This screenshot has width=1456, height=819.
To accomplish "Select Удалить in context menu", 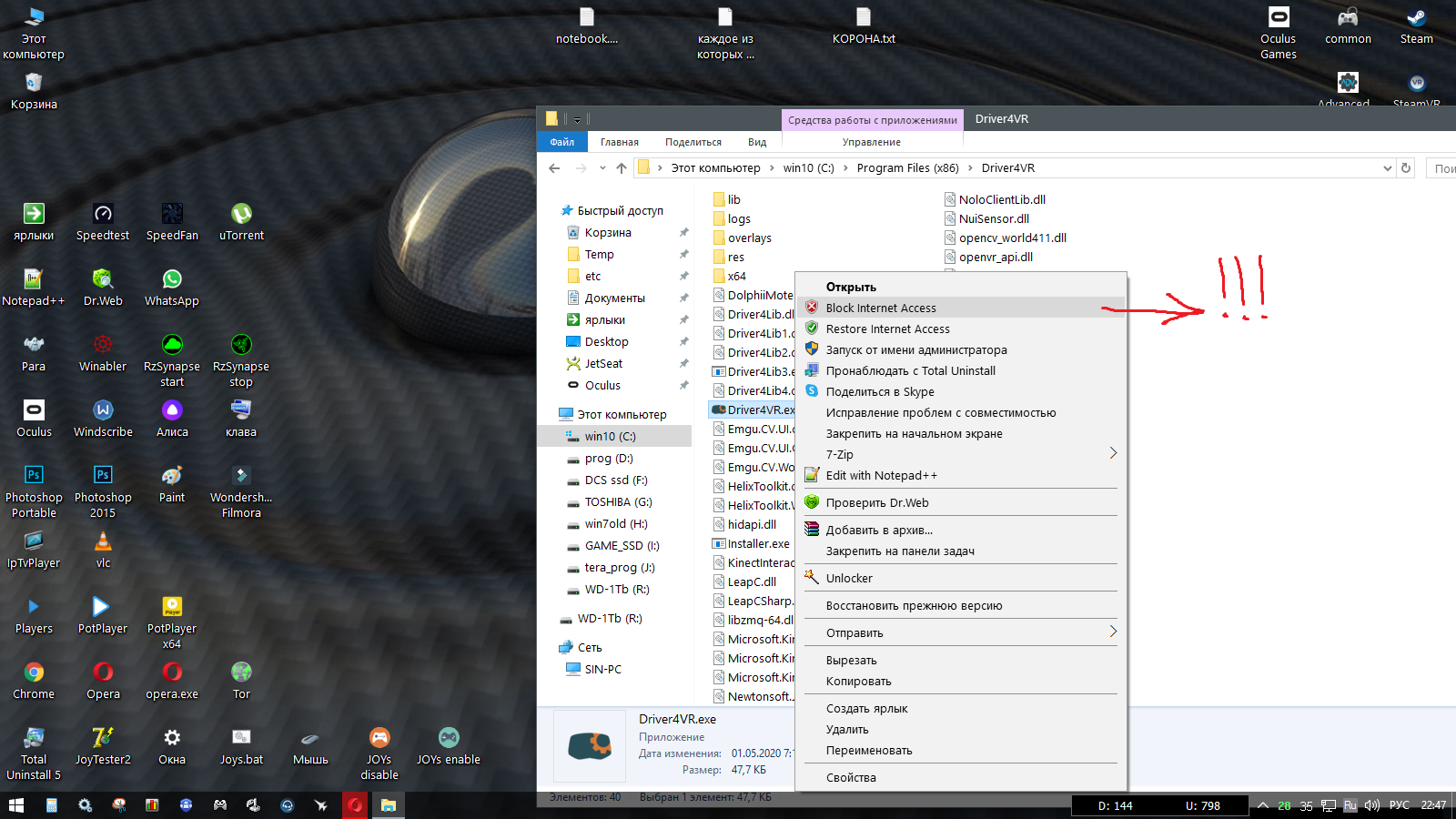I will click(x=961, y=729).
